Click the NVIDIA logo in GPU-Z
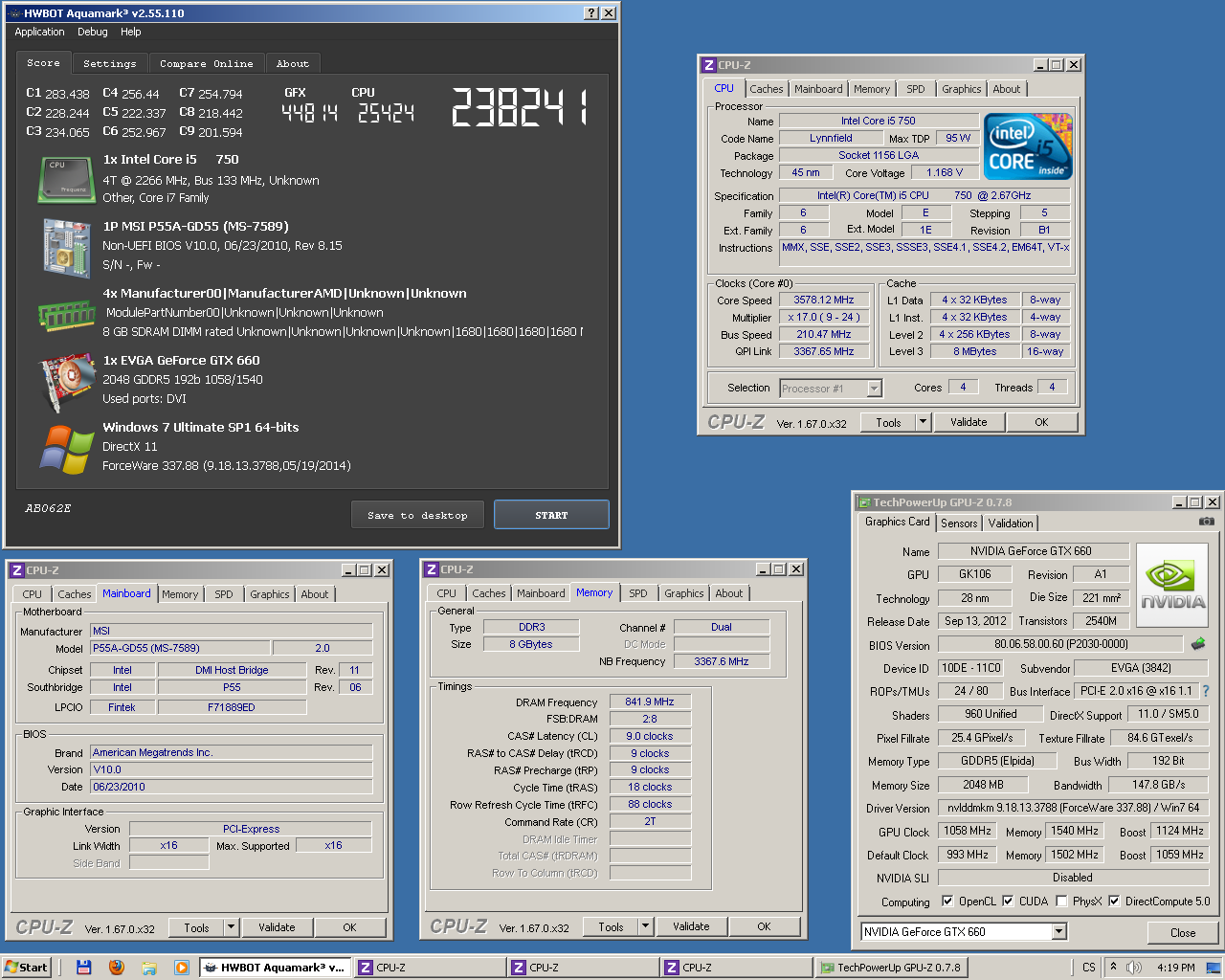1225x980 pixels. pos(1172,586)
